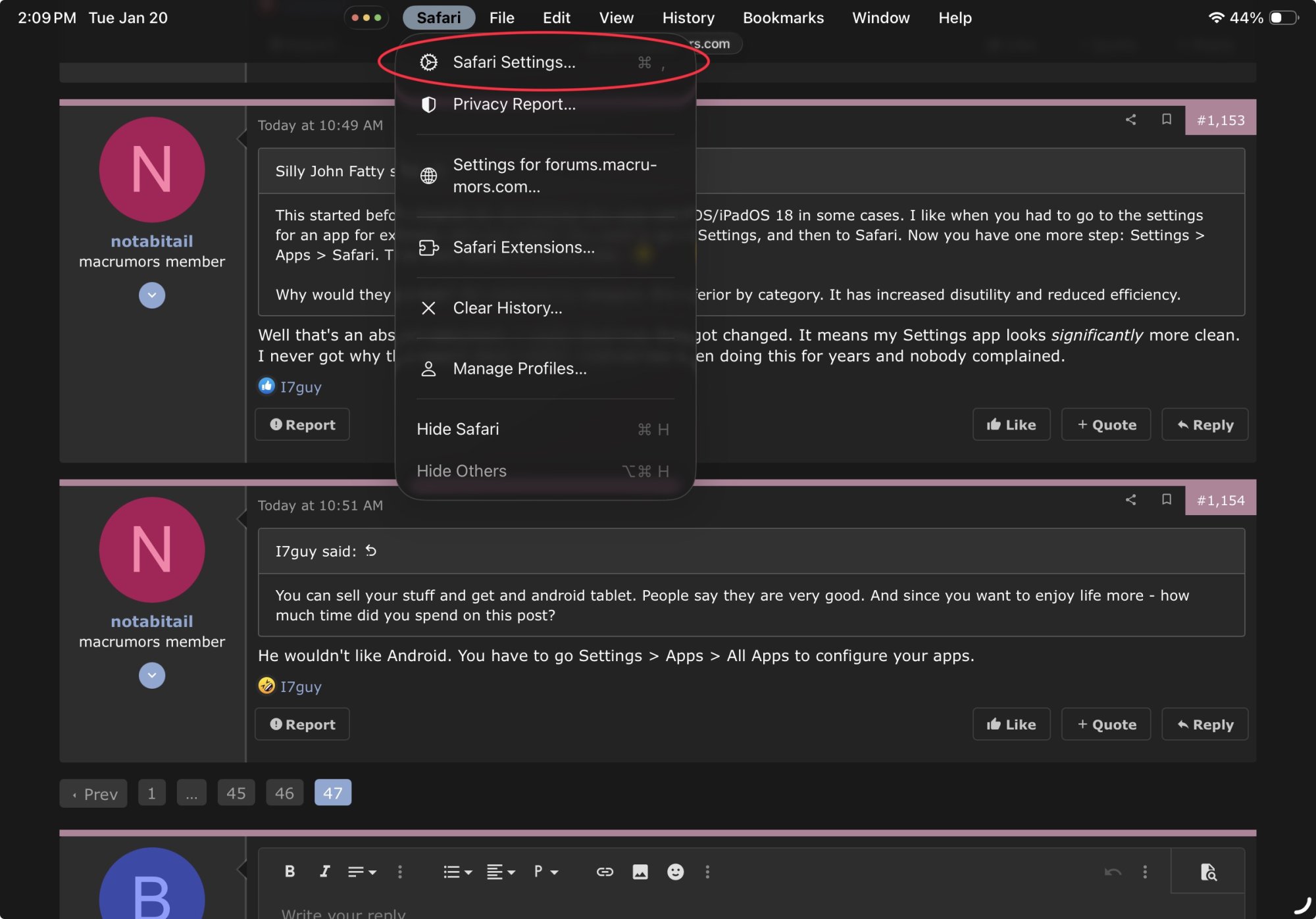Screen dimensions: 1316x919
Task: Select Clear History menu entry
Action: point(507,309)
